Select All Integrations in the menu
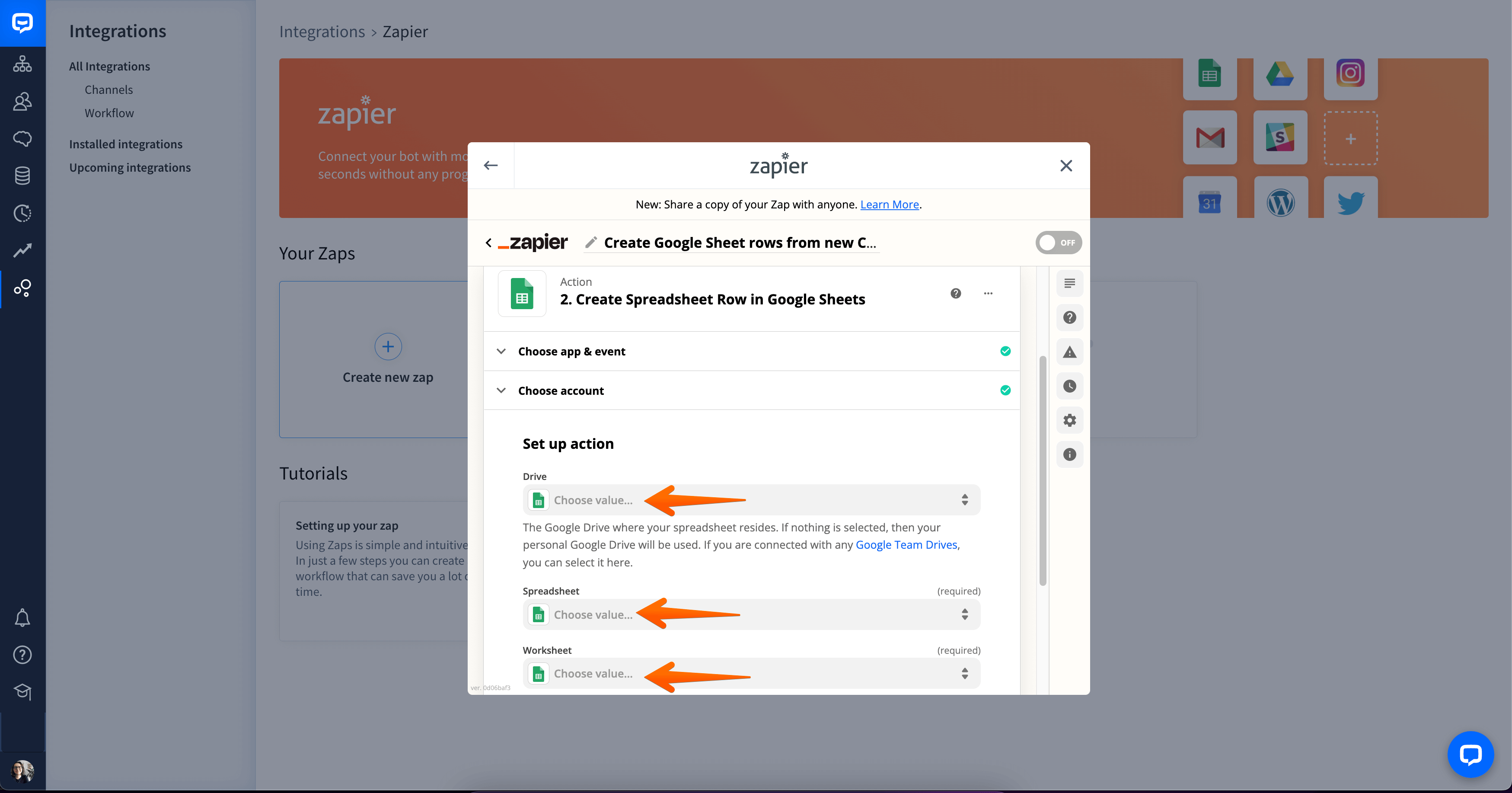1512x793 pixels. tap(110, 66)
